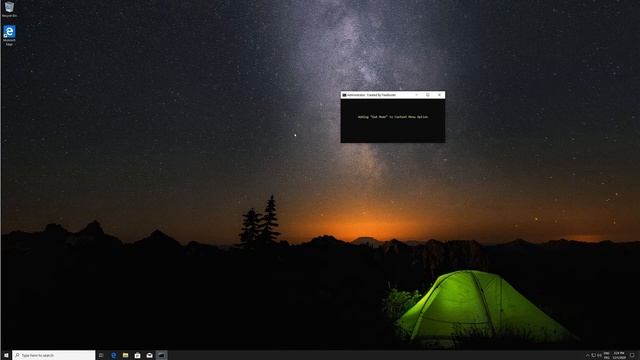This screenshot has width=640, height=360.
Task: Open the Action Center notifications icon
Action: click(x=632, y=356)
